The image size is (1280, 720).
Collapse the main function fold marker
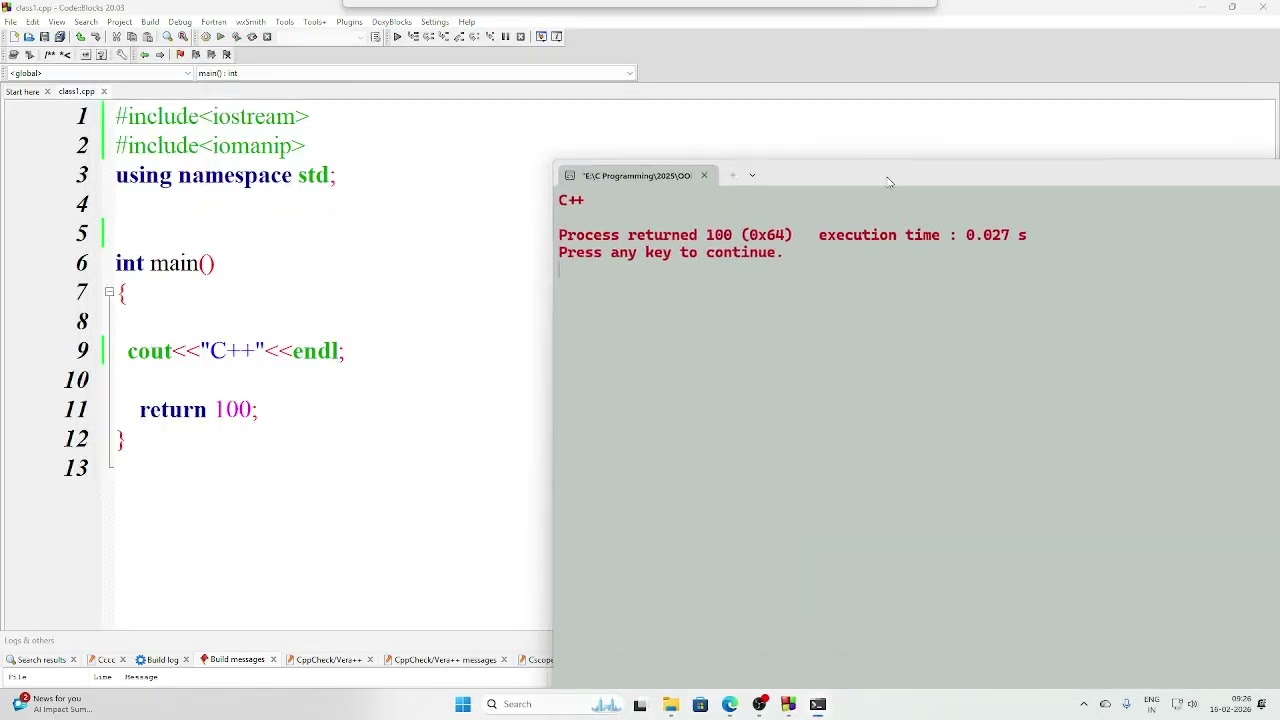(x=109, y=292)
